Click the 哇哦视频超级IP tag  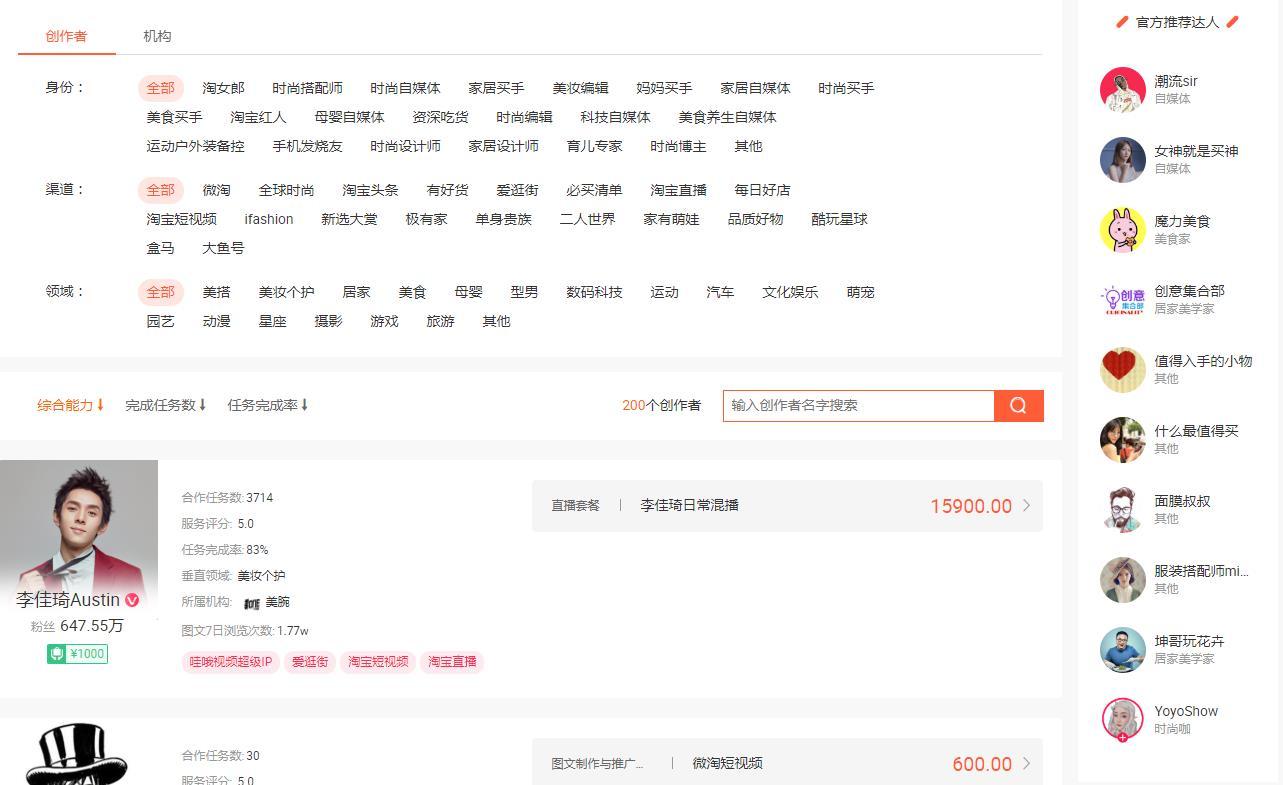[x=230, y=662]
